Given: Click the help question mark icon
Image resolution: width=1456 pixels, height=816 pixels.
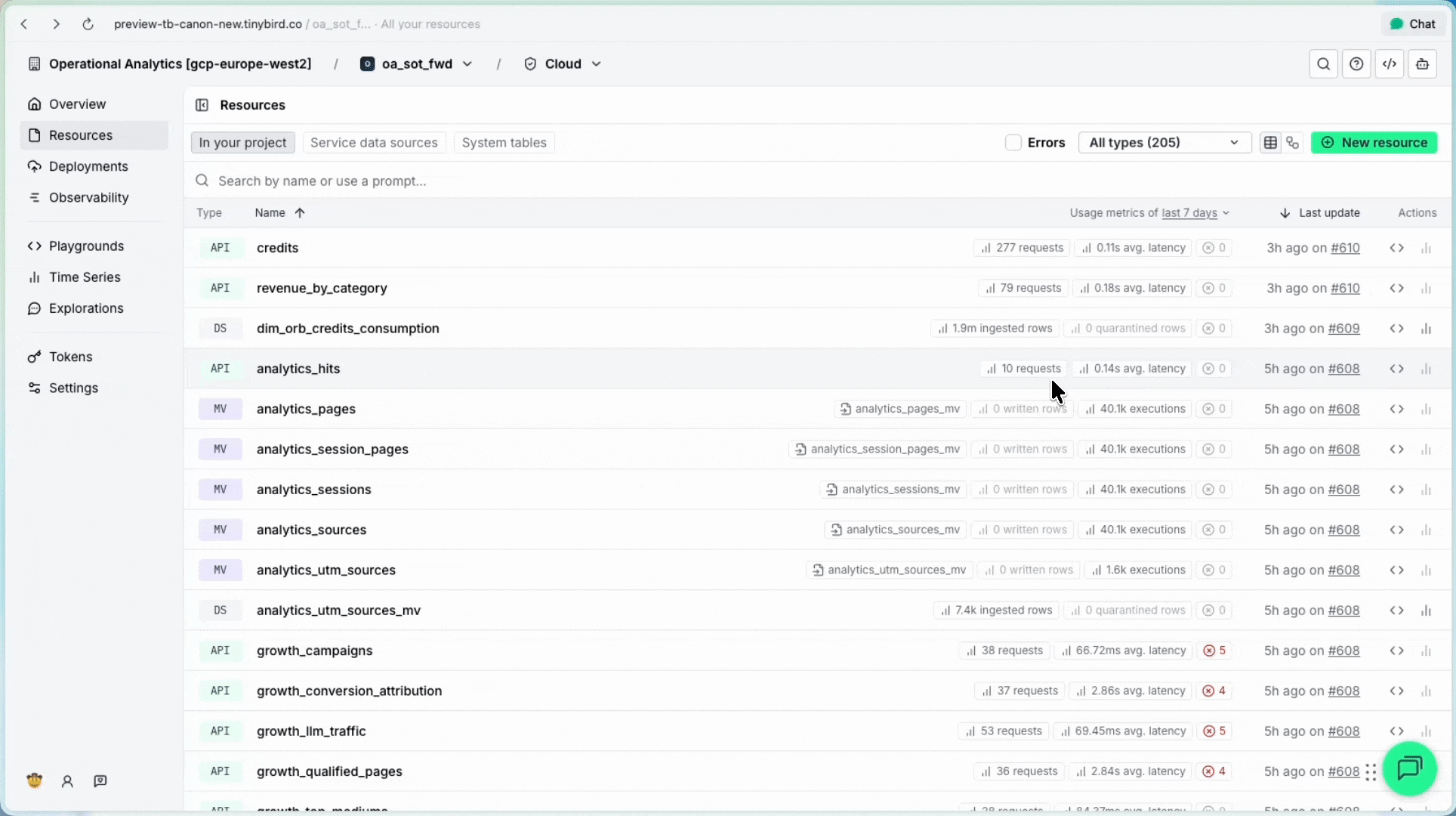Looking at the screenshot, I should [1356, 63].
